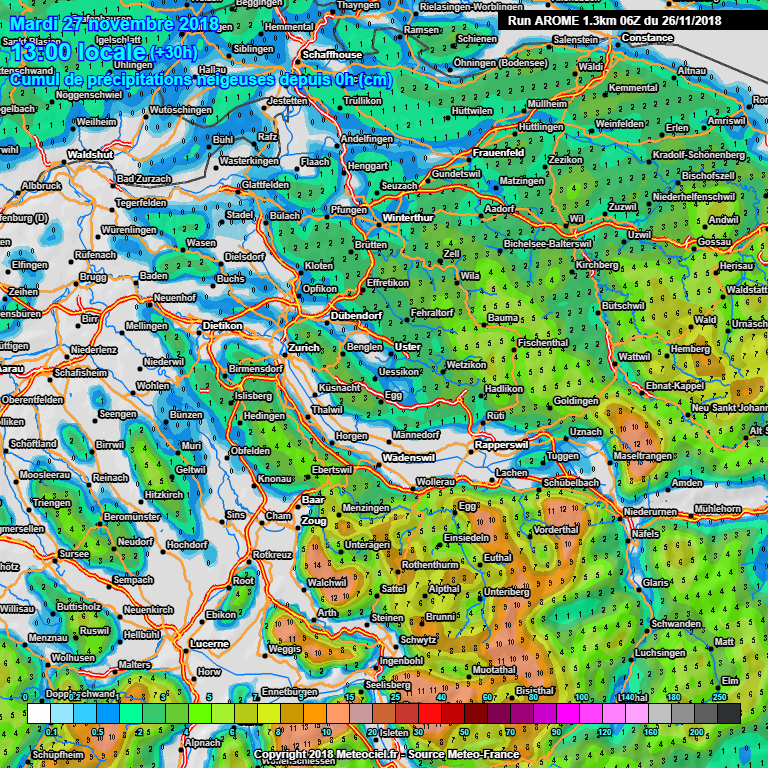768x768 pixels.
Task: Click the Andelfingen label
Action: pos(367,139)
